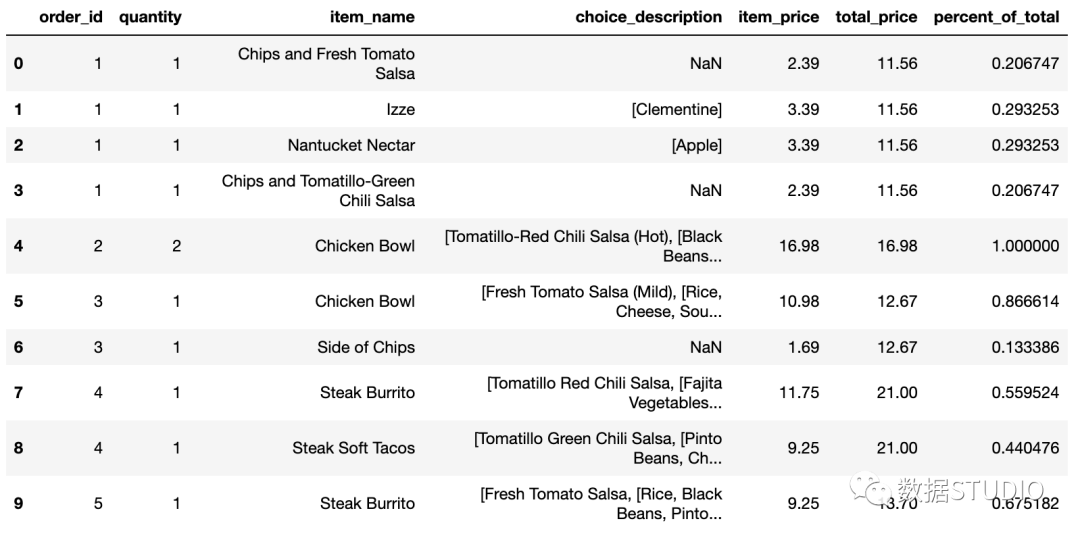Click the order_id column header
1080x538 pixels.
click(x=71, y=17)
